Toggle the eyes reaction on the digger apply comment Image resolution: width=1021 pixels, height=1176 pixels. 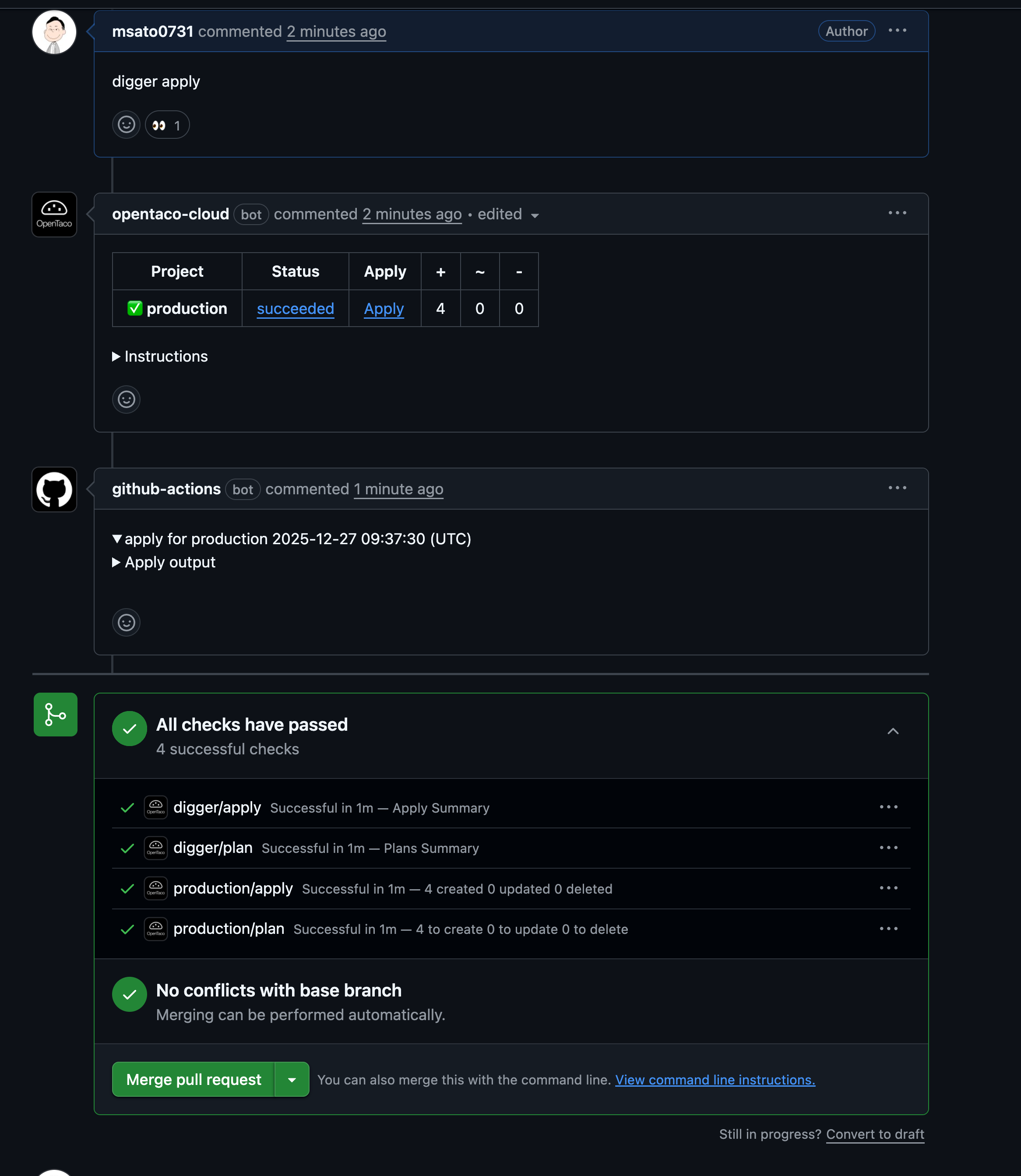coord(167,124)
